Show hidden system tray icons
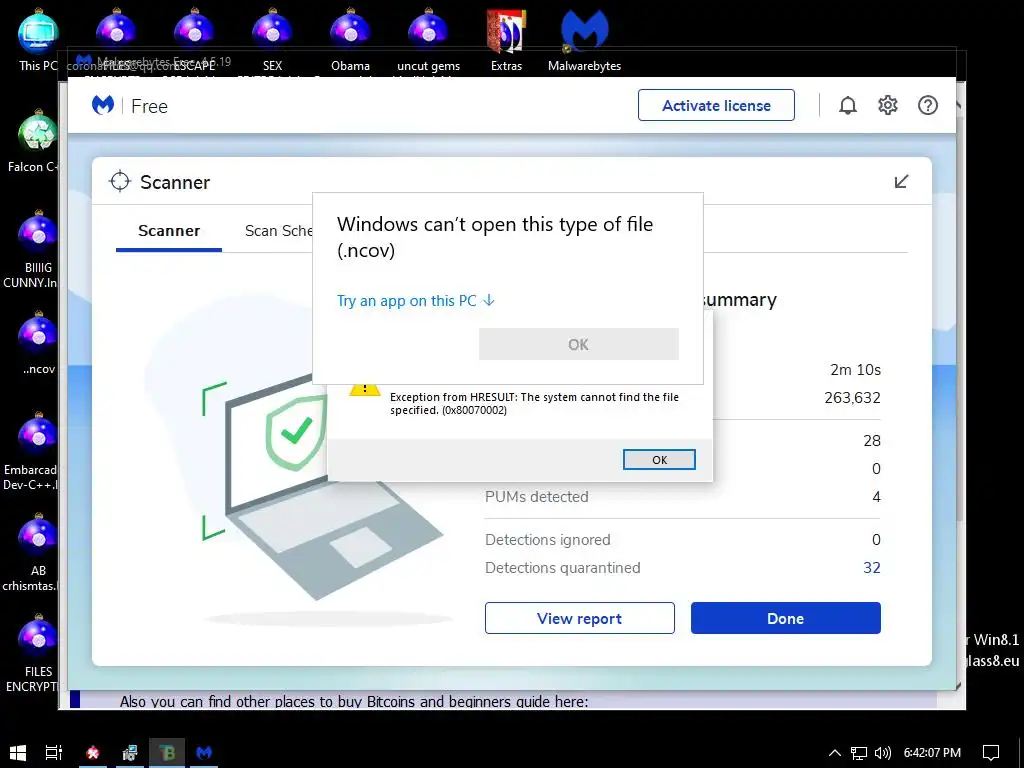Image resolution: width=1024 pixels, height=768 pixels. pyautogui.click(x=835, y=753)
